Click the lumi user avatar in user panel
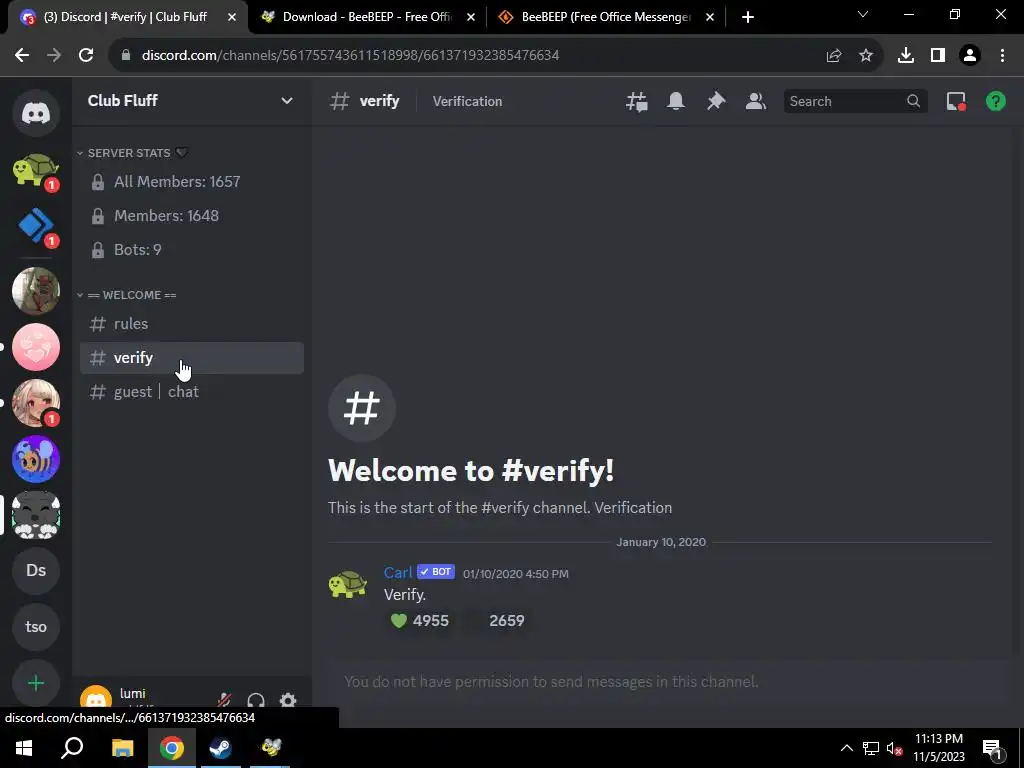 tap(96, 700)
